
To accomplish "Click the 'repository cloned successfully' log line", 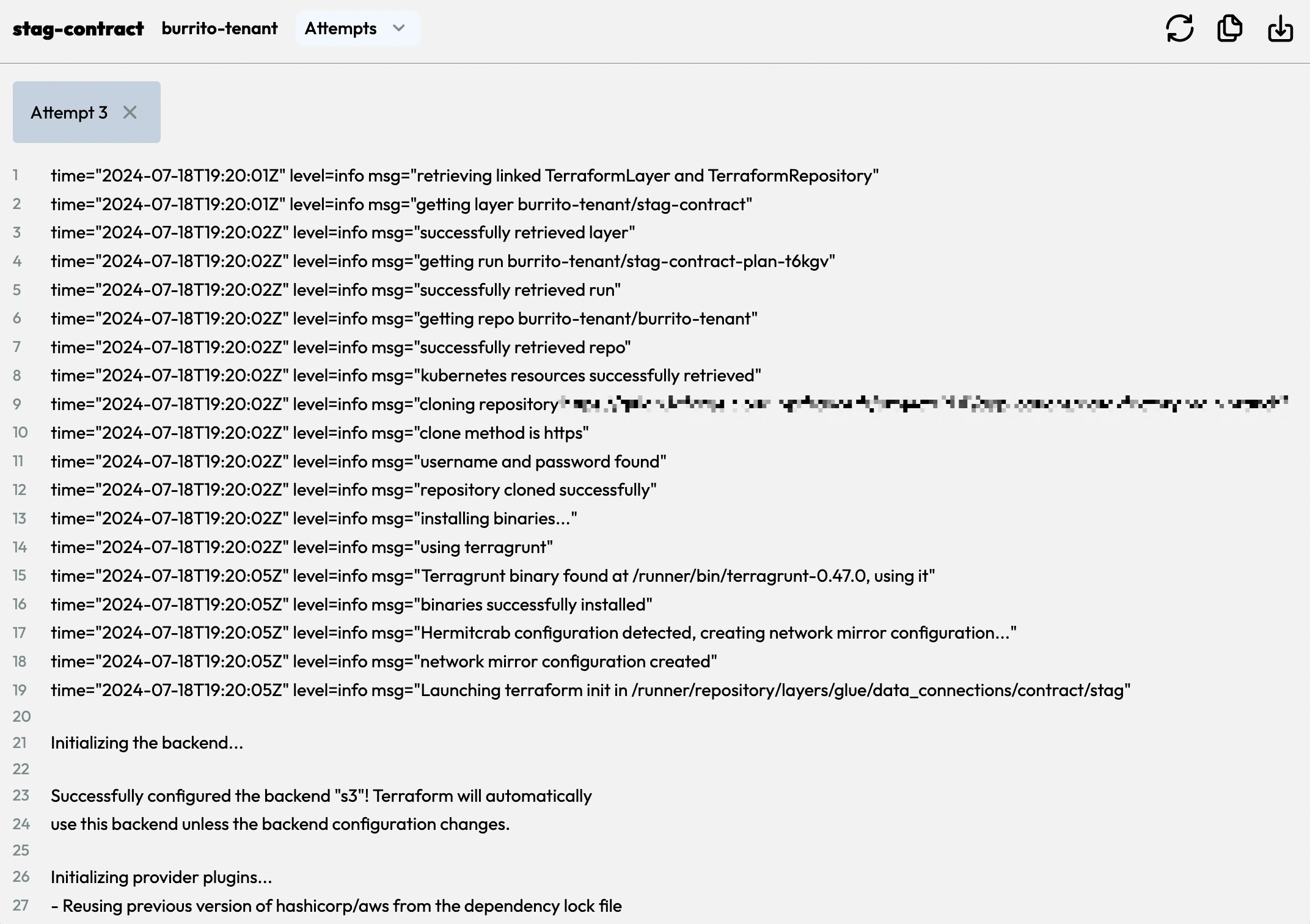I will tap(353, 490).
